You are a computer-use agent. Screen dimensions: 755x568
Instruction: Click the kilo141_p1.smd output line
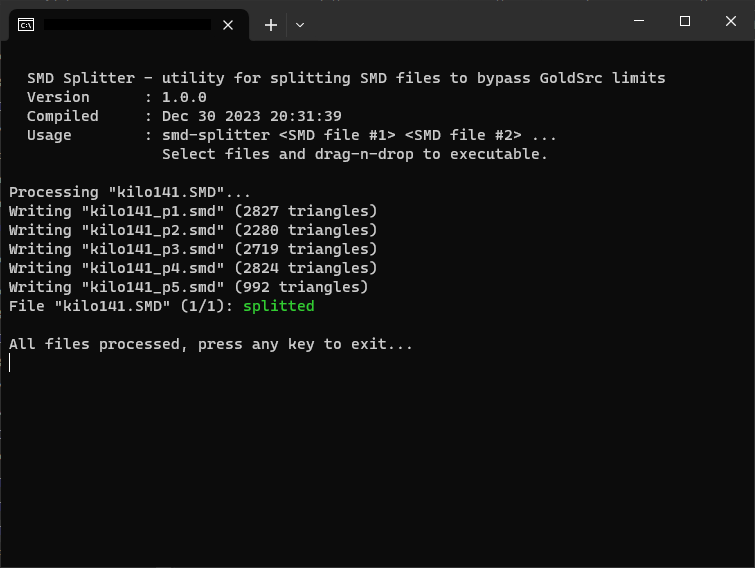tap(193, 211)
